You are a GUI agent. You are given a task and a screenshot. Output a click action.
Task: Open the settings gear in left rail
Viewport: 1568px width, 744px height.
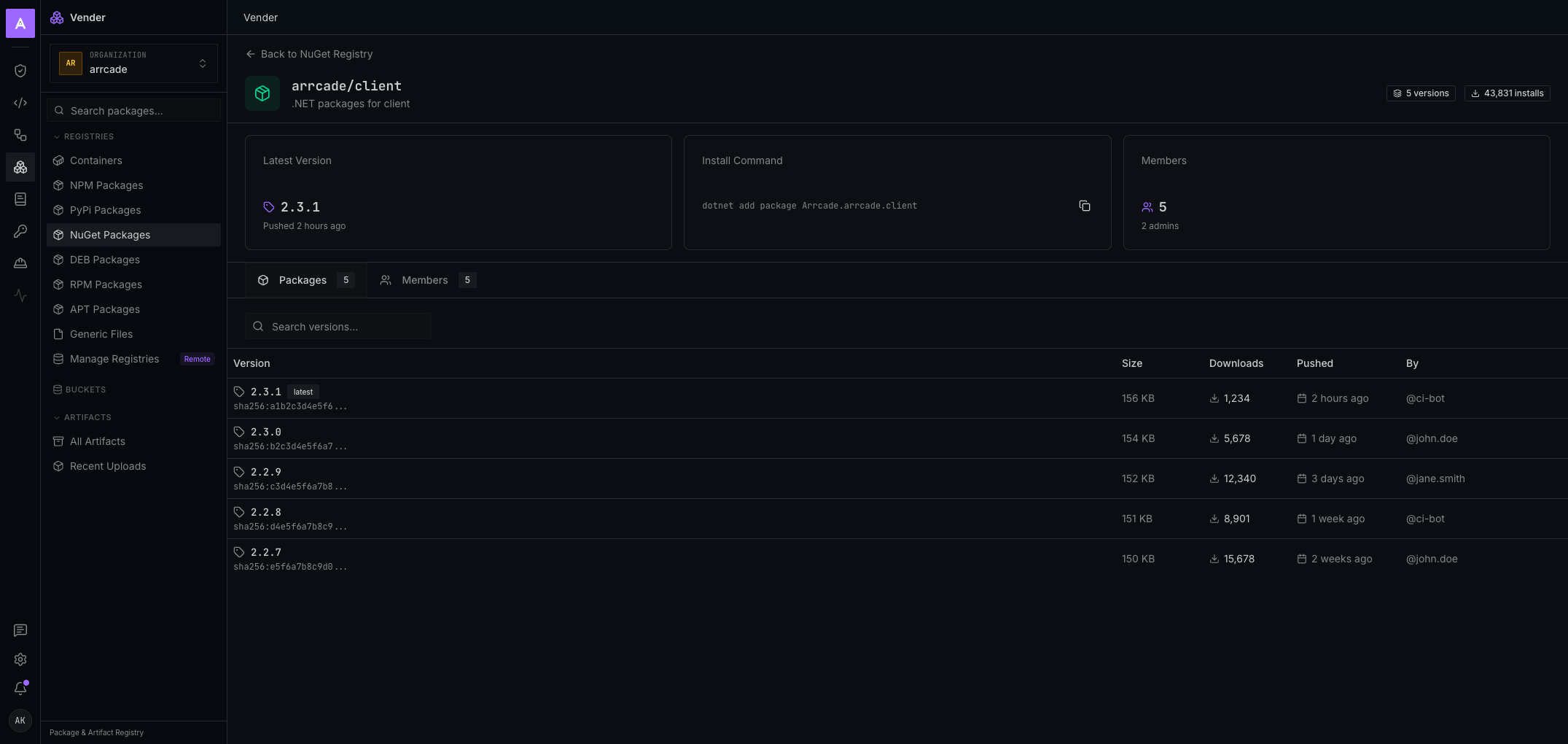(20, 659)
